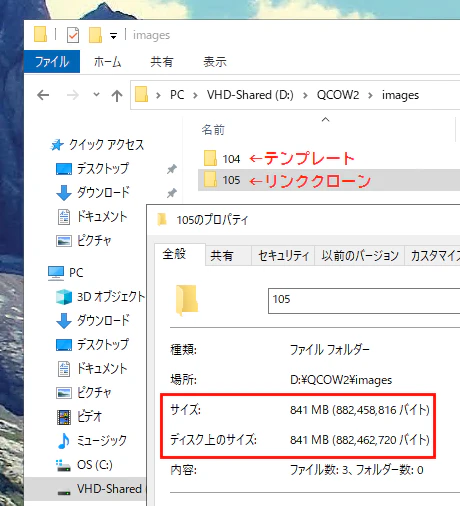Image resolution: width=460 pixels, height=506 pixels.
Task: Open ドキュメント under PC
Action: click(x=102, y=368)
